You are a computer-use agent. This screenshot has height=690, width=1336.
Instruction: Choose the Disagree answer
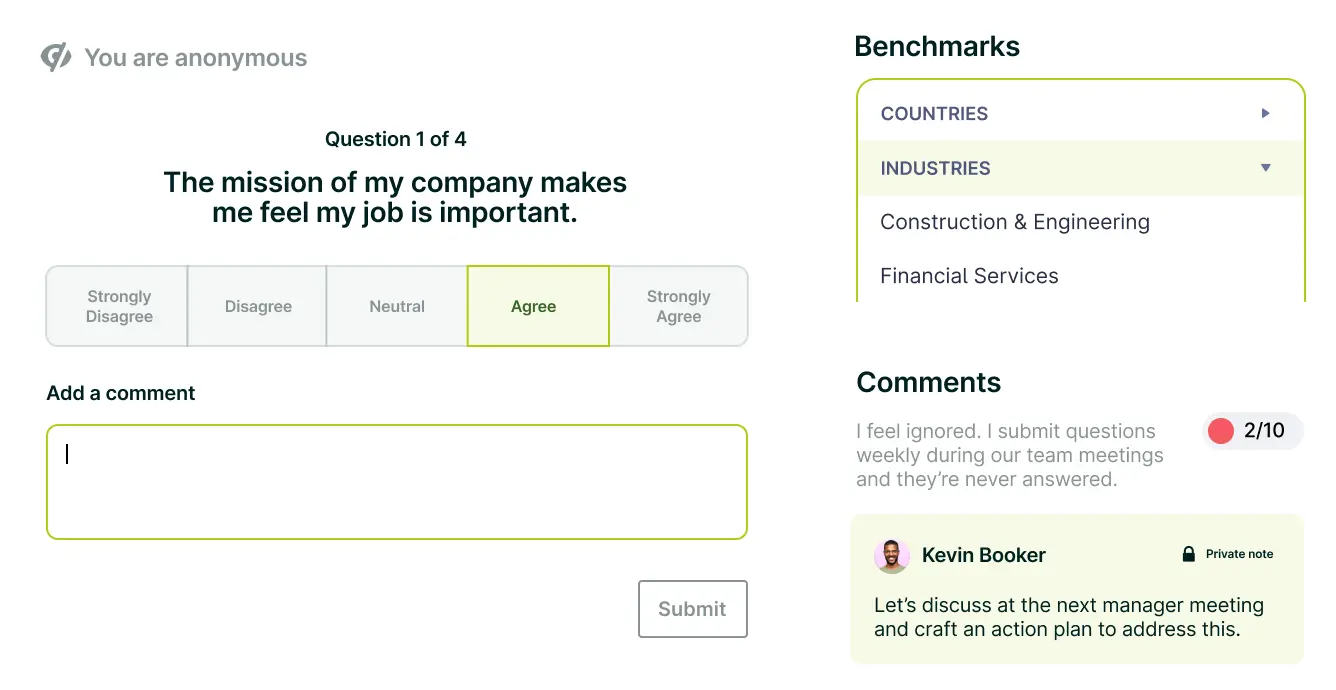(x=258, y=306)
